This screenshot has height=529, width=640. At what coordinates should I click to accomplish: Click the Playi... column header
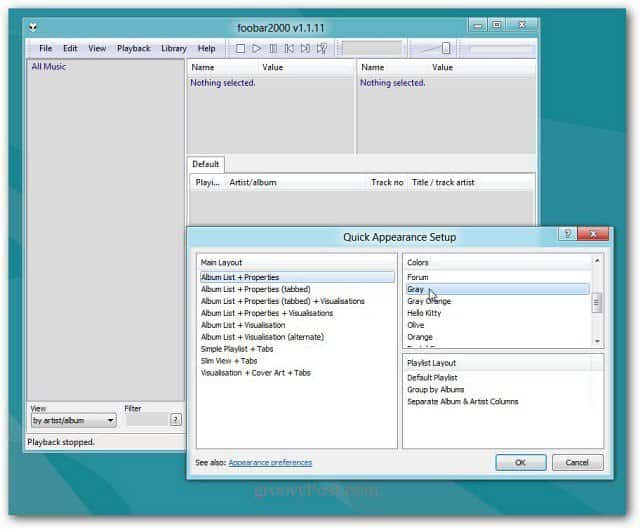[x=208, y=182]
